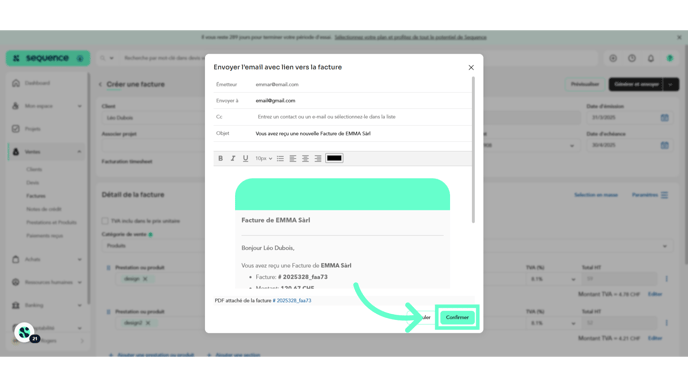688x387 pixels.
Task: Toggle TVA inclu dans le prix unitaire checkbox
Action: [x=105, y=221]
